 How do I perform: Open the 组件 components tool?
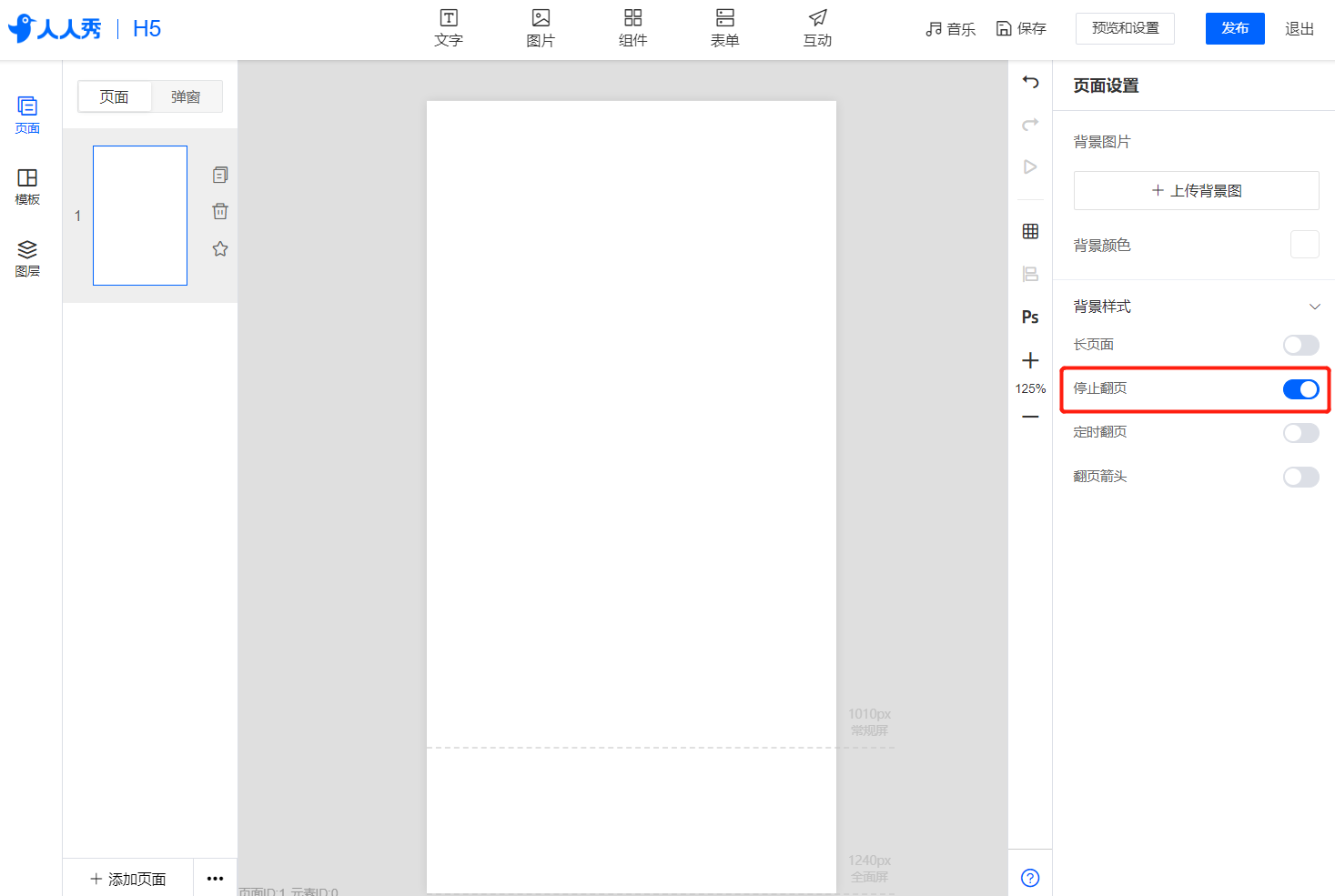633,28
